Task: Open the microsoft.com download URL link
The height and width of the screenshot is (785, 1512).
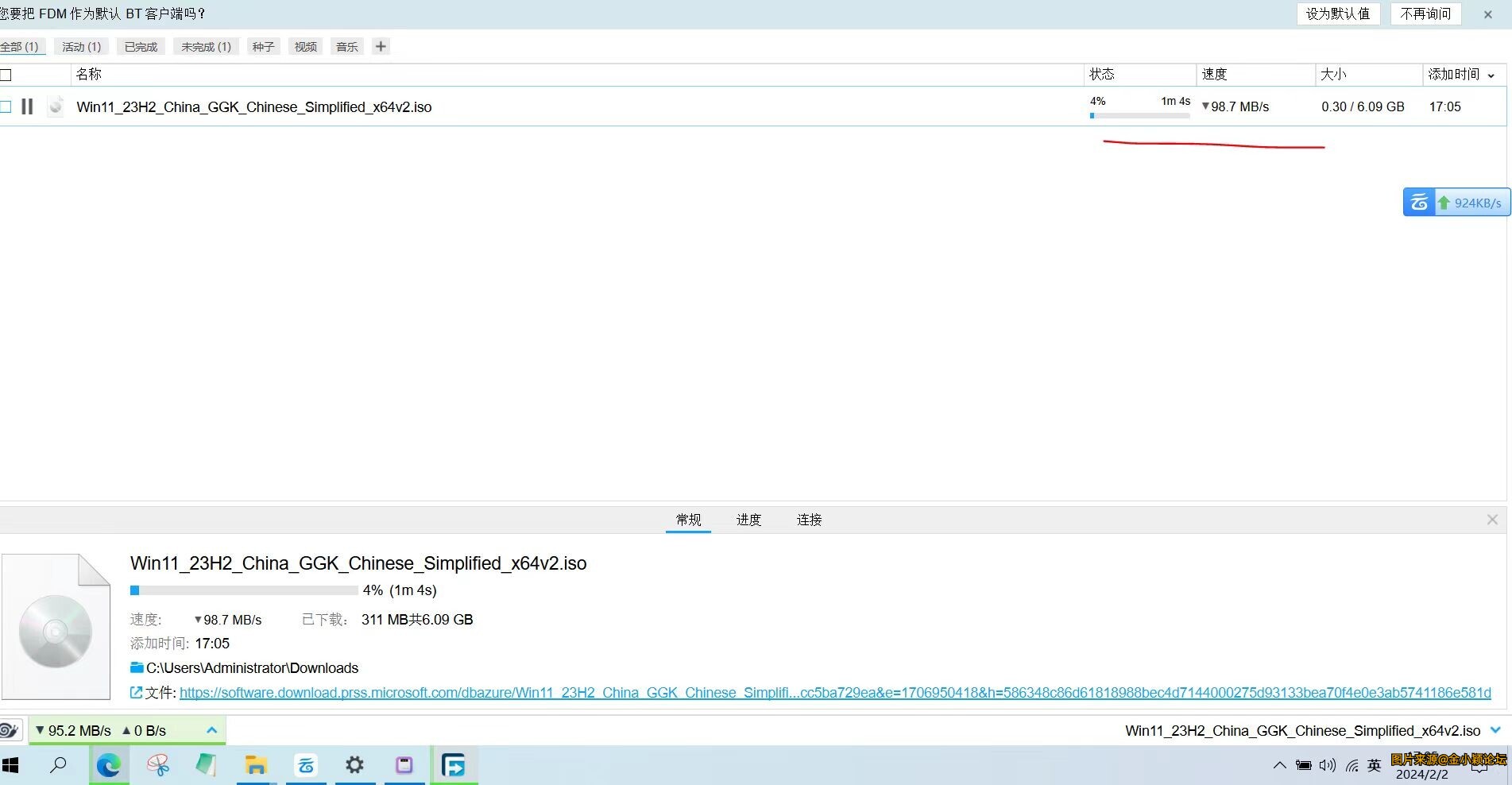Action: pyautogui.click(x=835, y=693)
